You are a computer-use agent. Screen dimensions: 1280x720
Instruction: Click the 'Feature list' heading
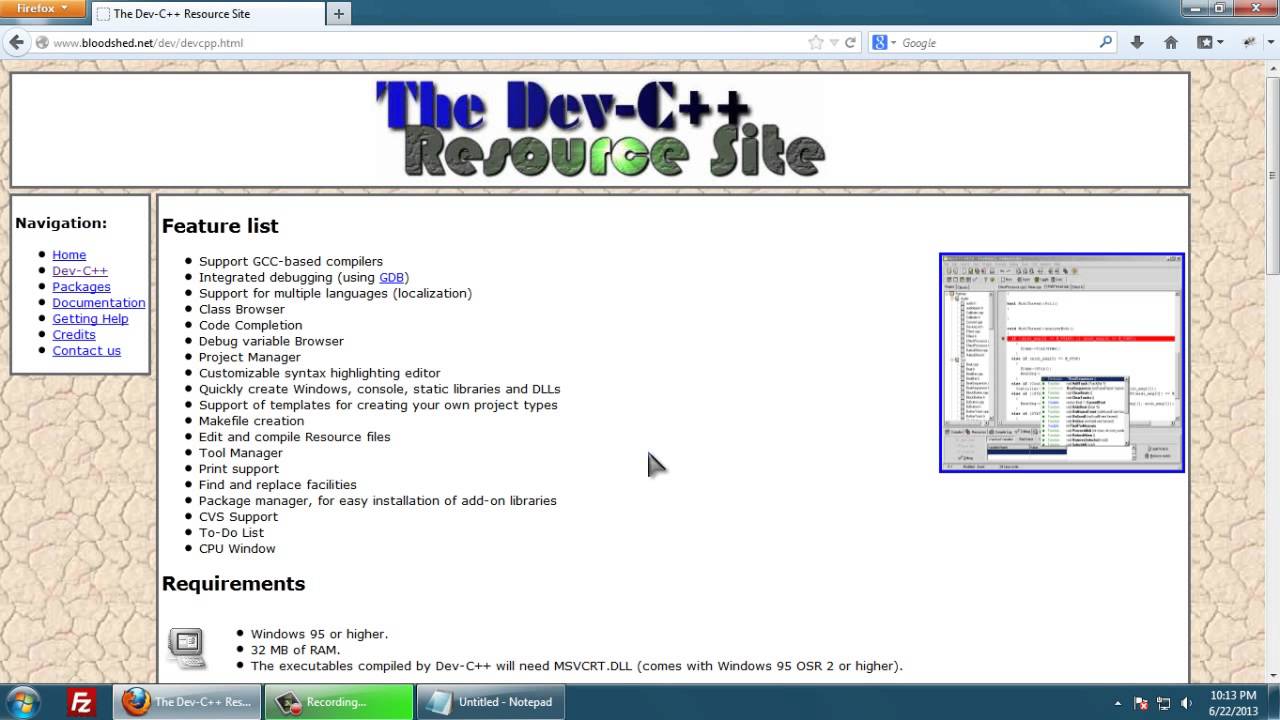tap(220, 226)
